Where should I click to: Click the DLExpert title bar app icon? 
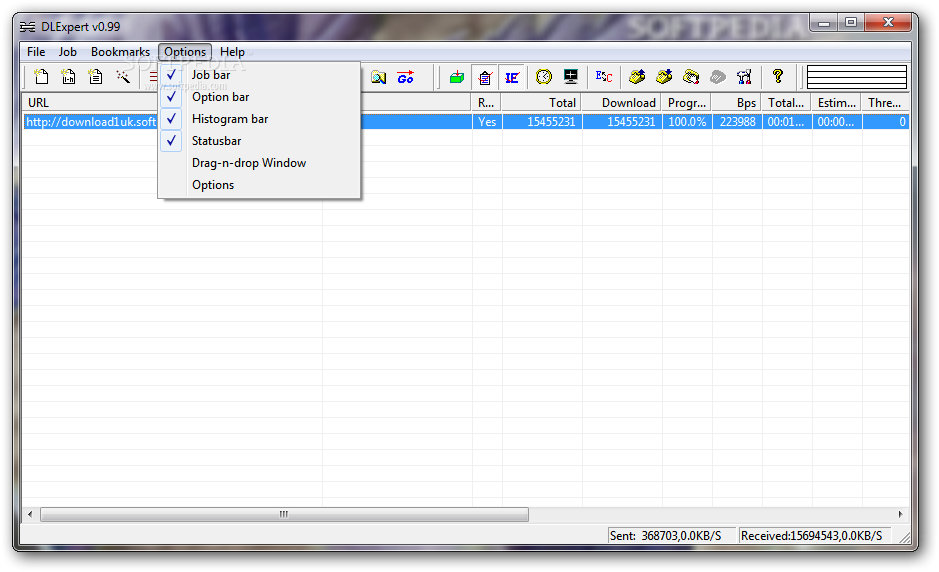tap(28, 27)
